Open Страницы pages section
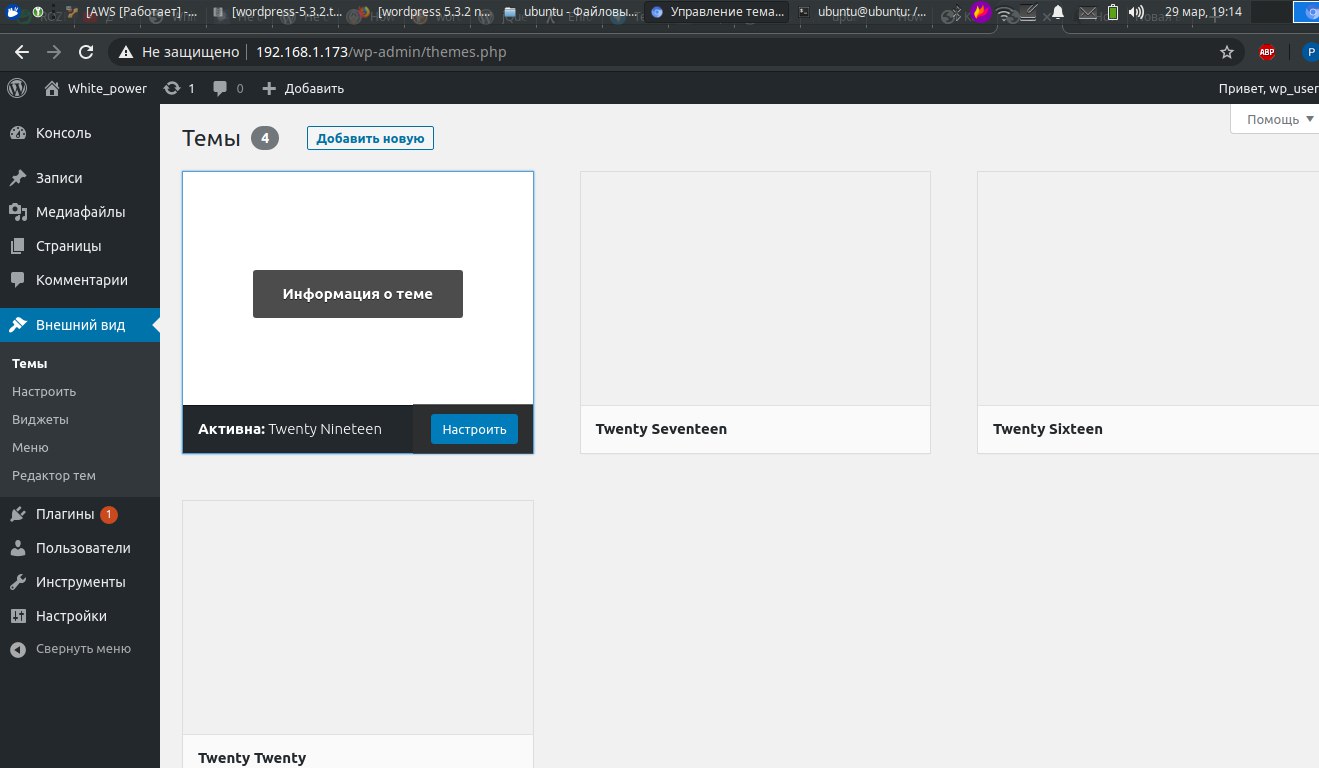This screenshot has width=1319, height=768. [80, 246]
